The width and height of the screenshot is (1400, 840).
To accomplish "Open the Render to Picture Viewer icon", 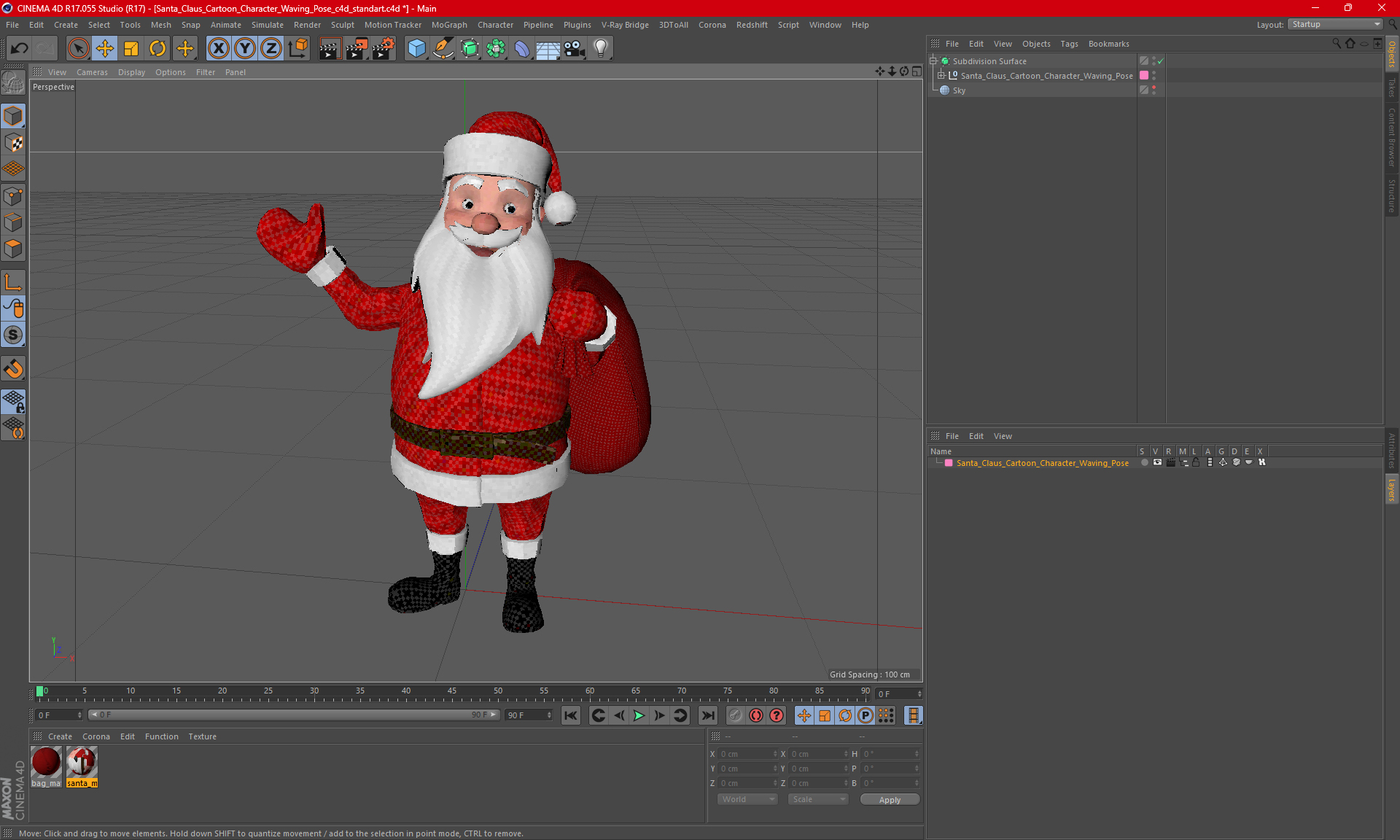I will click(x=357, y=49).
